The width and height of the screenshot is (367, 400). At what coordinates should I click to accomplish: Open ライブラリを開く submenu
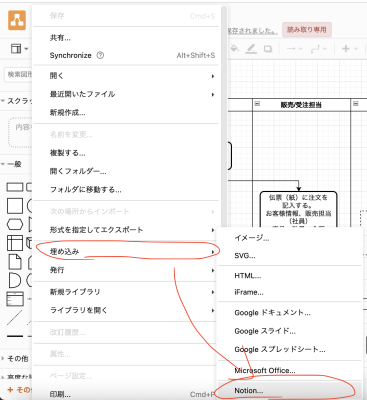[127, 310]
